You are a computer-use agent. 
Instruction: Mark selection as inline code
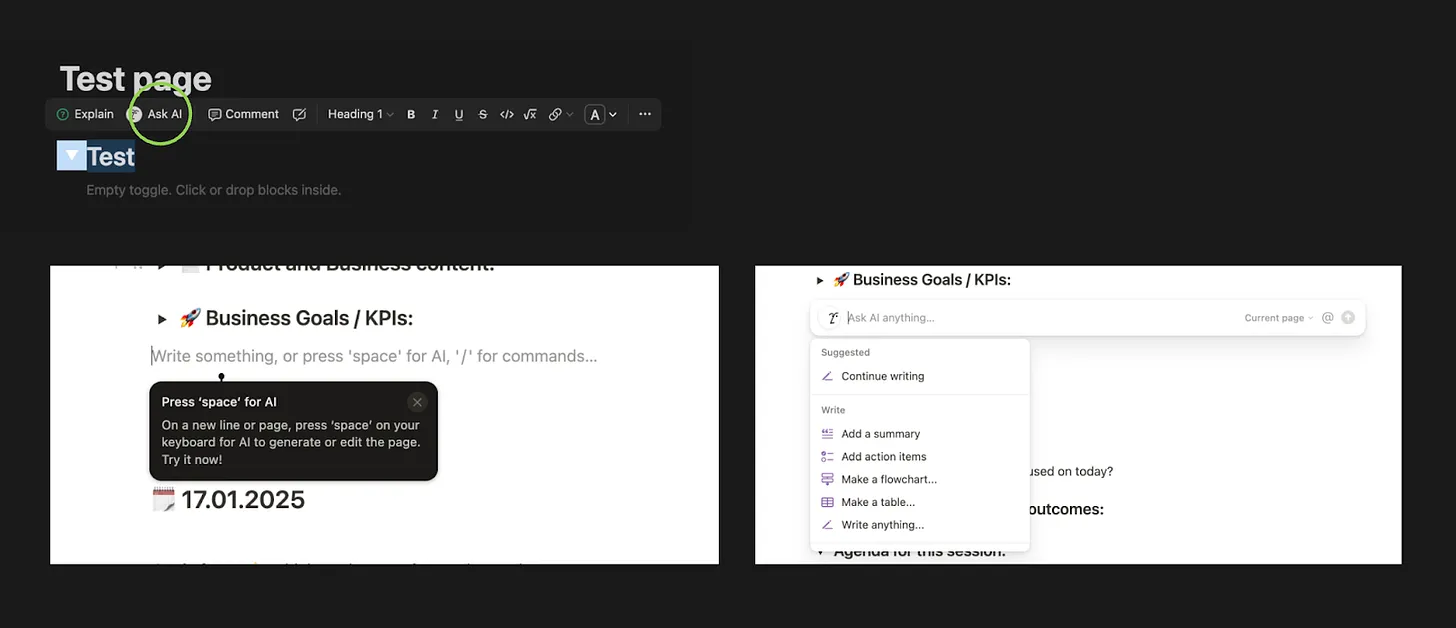[507, 115]
